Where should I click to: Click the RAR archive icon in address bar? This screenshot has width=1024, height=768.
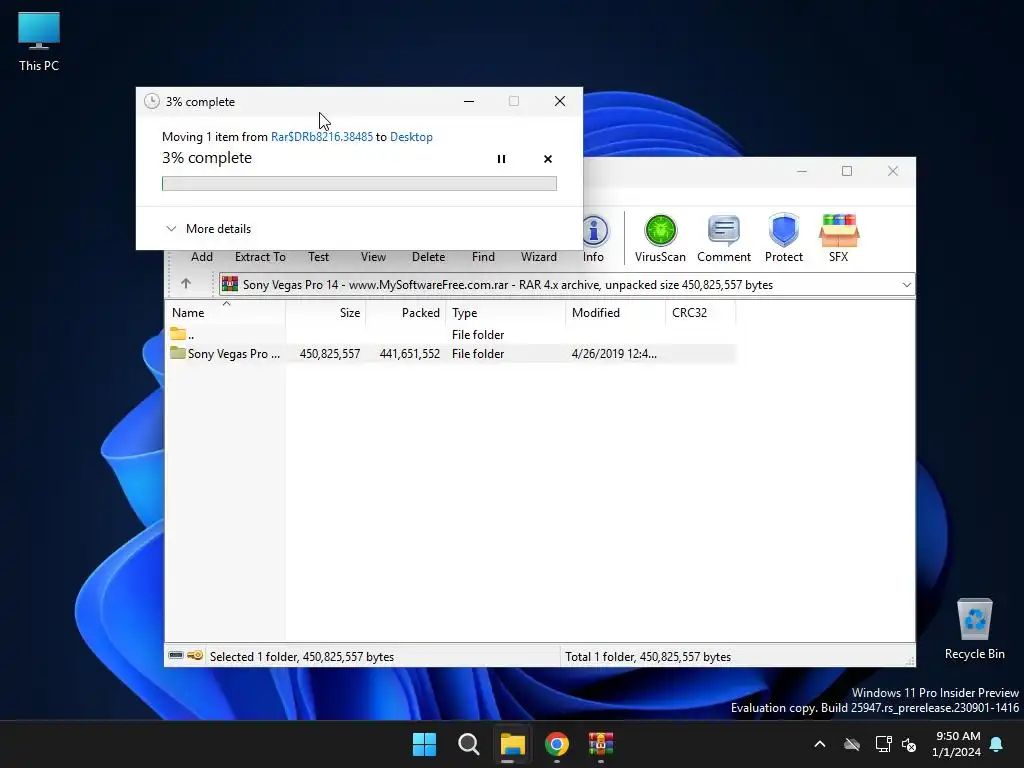pos(230,284)
